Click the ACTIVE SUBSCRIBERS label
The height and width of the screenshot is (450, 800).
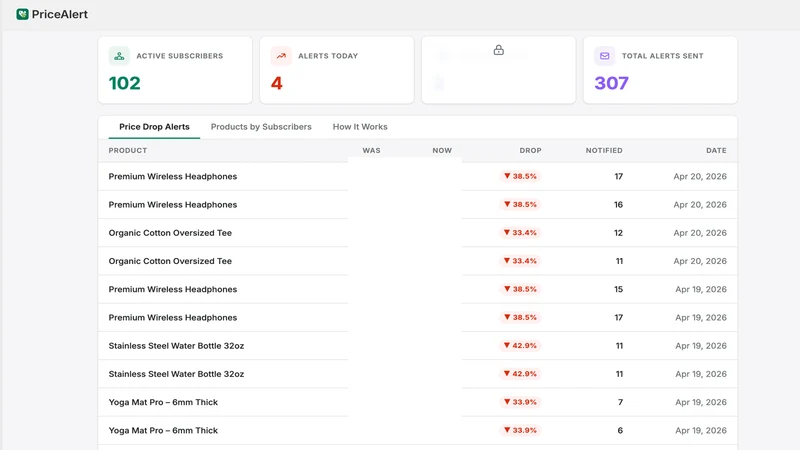tap(180, 56)
